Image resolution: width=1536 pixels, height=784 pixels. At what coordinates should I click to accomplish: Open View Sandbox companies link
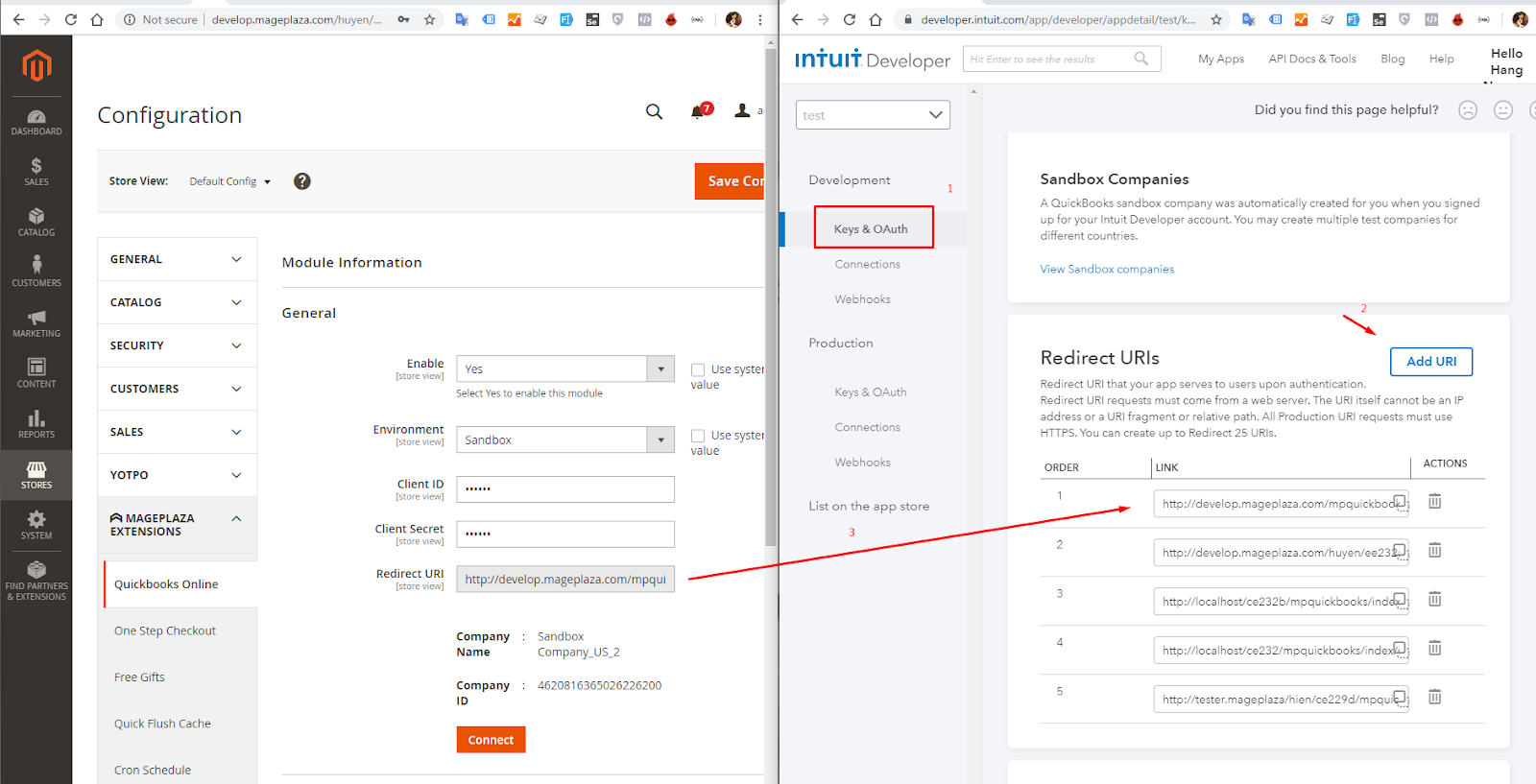pyautogui.click(x=1107, y=270)
